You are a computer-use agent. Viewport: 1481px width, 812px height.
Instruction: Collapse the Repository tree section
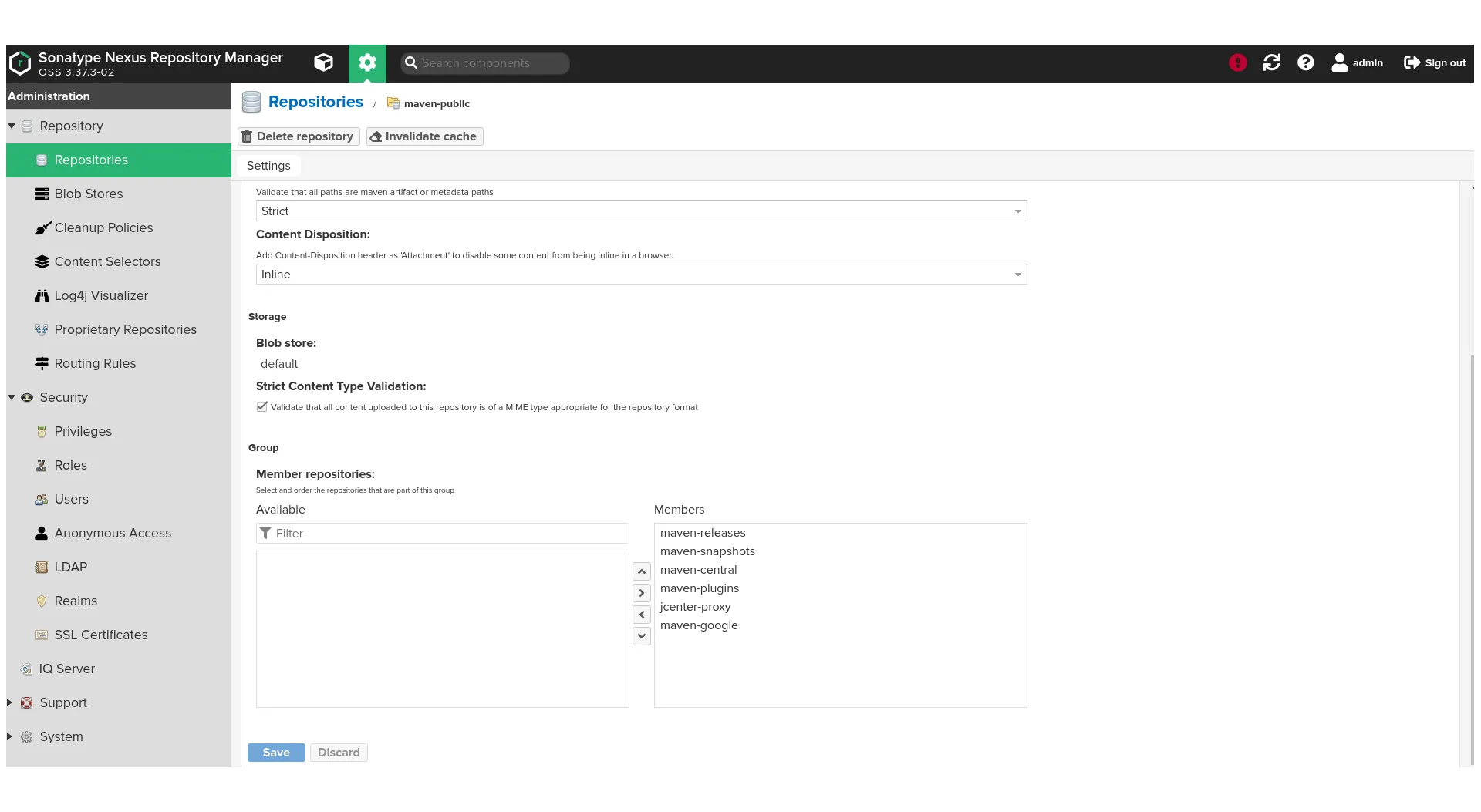tap(12, 126)
